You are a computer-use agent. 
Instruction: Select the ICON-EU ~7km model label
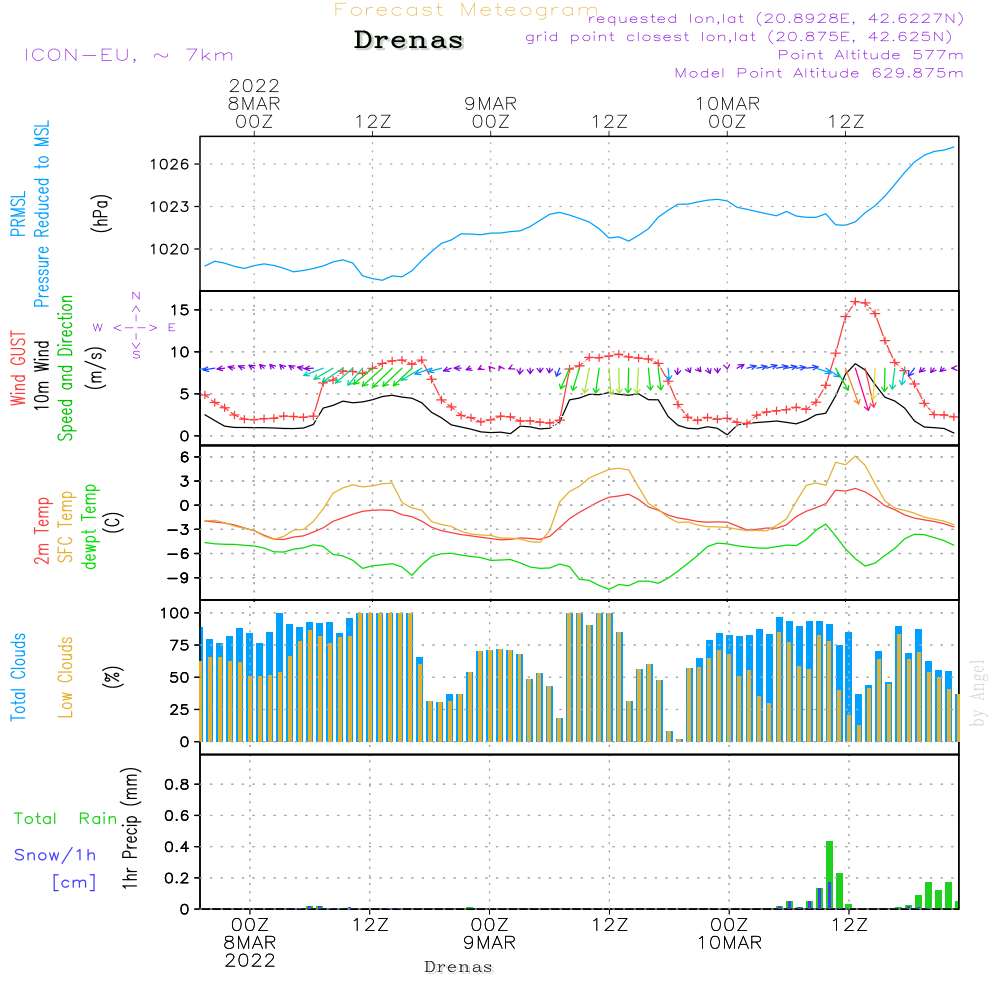point(129,55)
